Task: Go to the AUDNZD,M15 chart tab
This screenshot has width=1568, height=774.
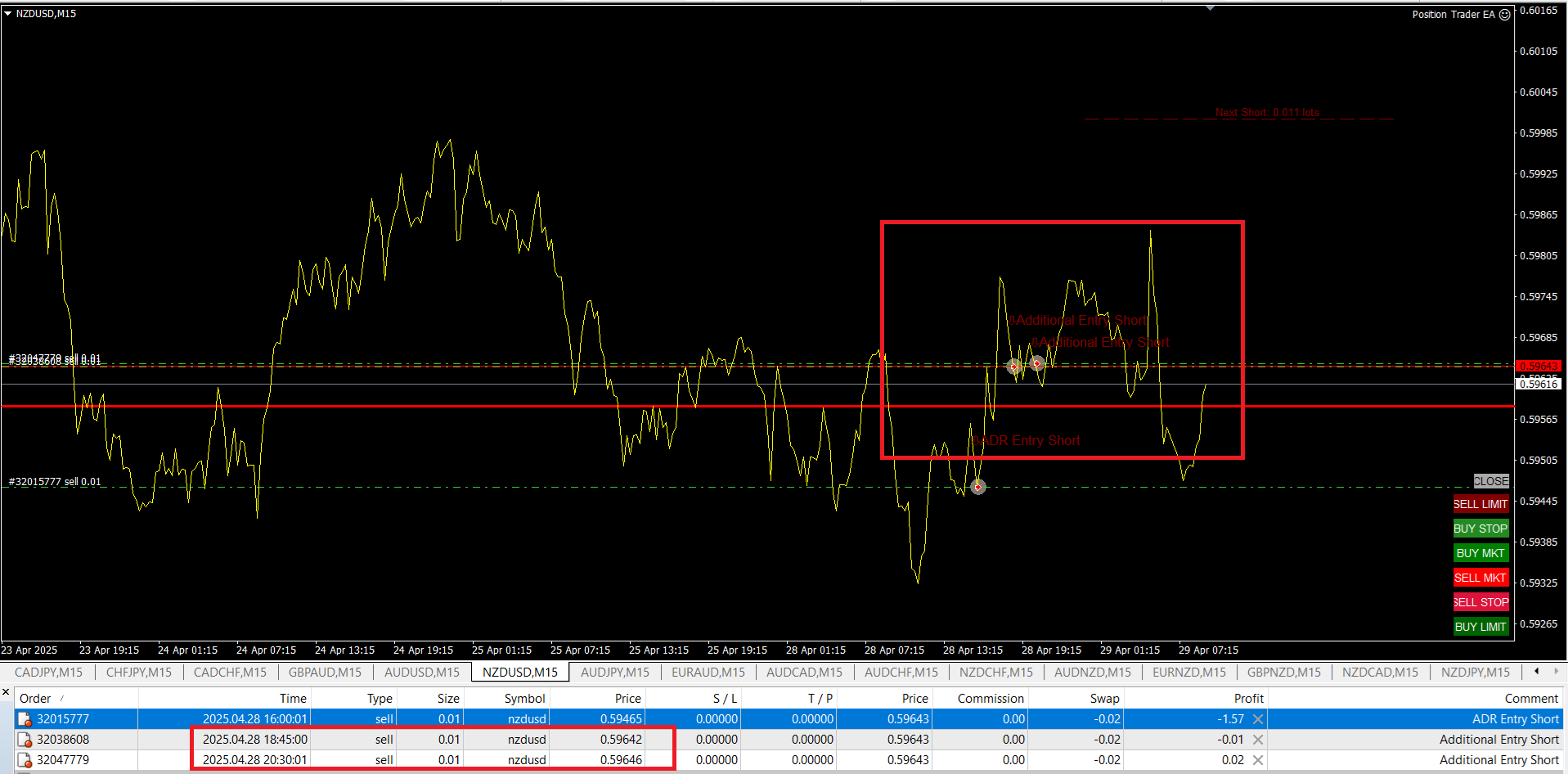Action: click(1093, 672)
